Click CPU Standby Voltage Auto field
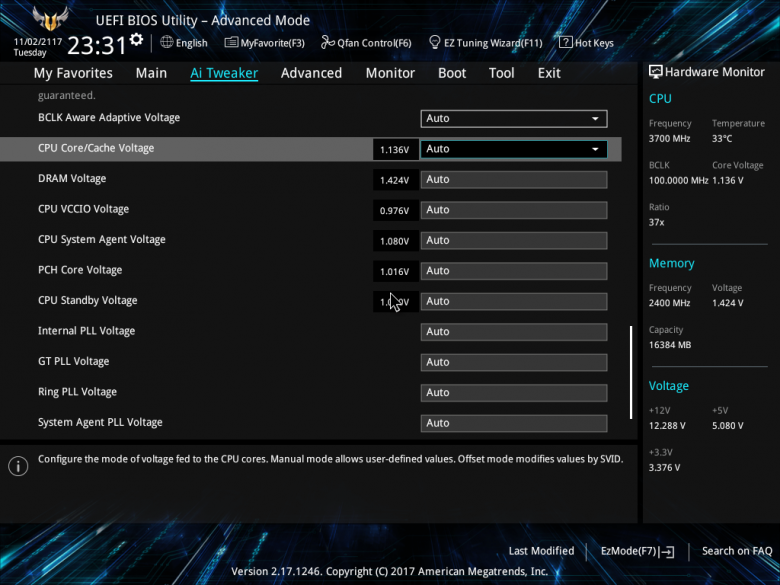 coord(514,301)
